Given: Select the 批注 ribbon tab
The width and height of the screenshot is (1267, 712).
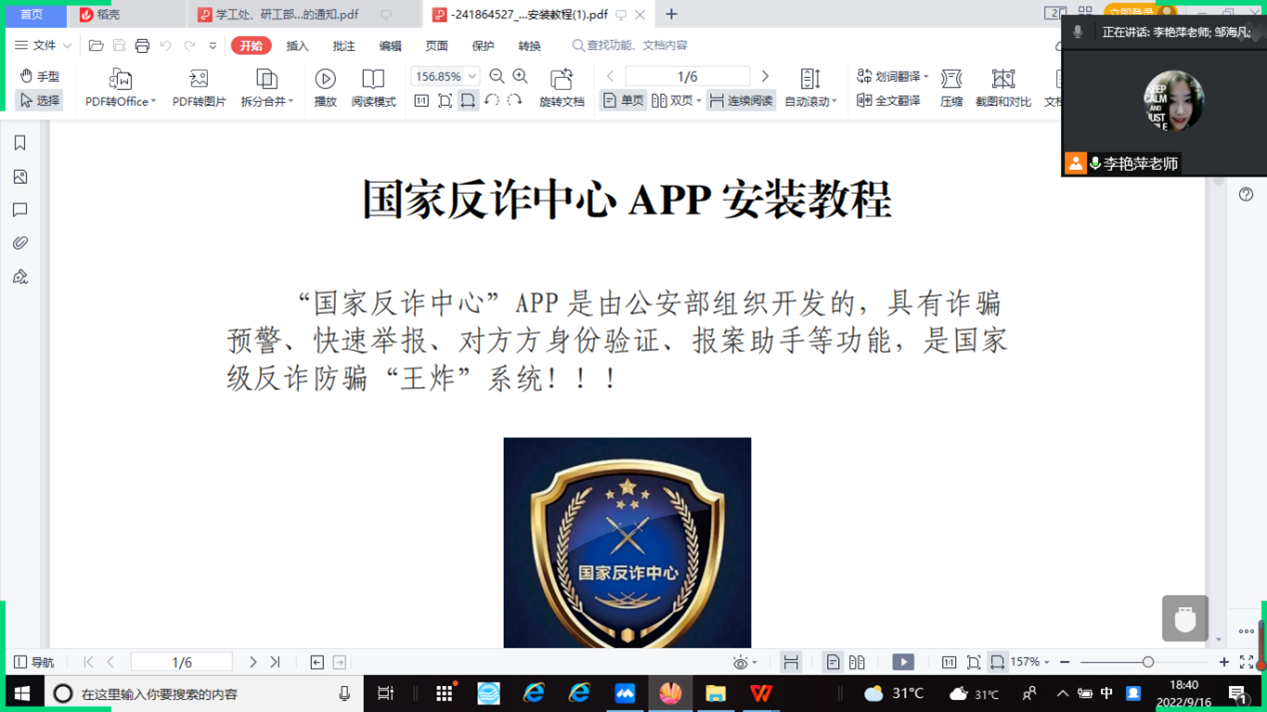Looking at the screenshot, I should pyautogui.click(x=344, y=46).
